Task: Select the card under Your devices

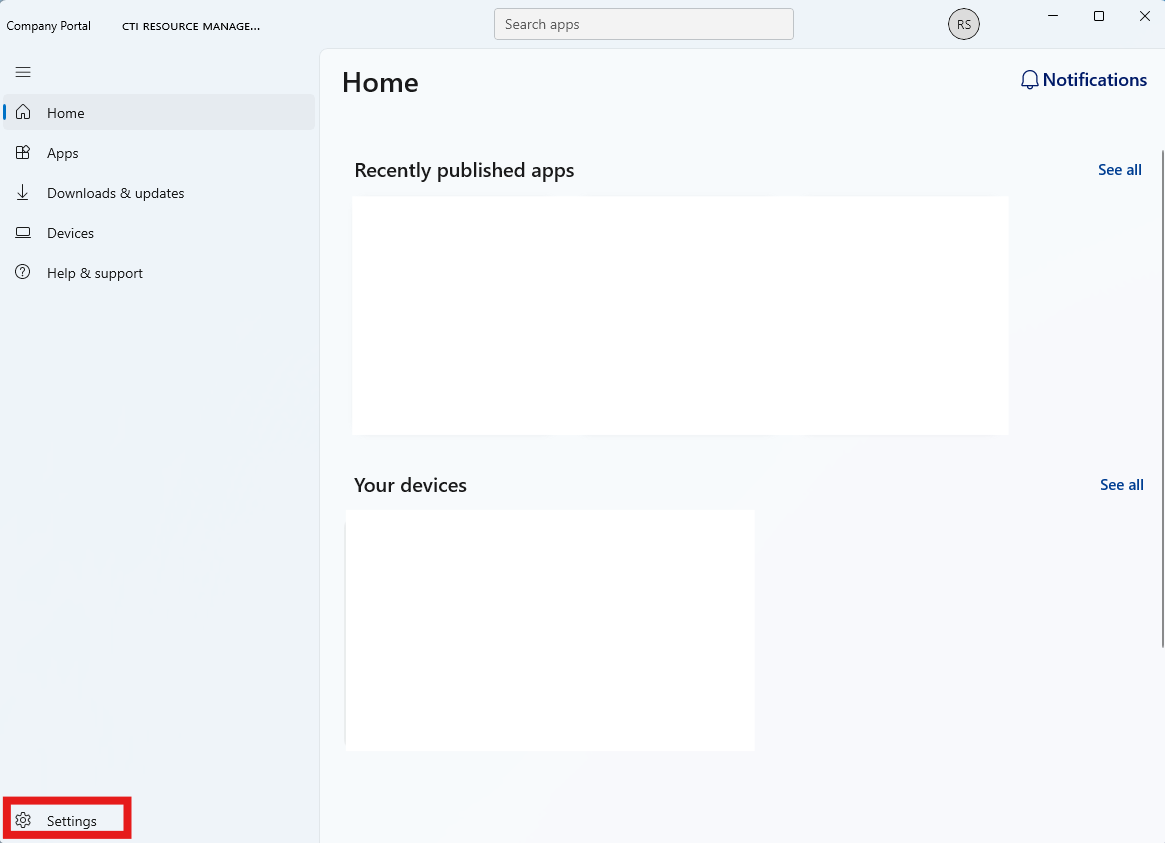Action: click(550, 630)
